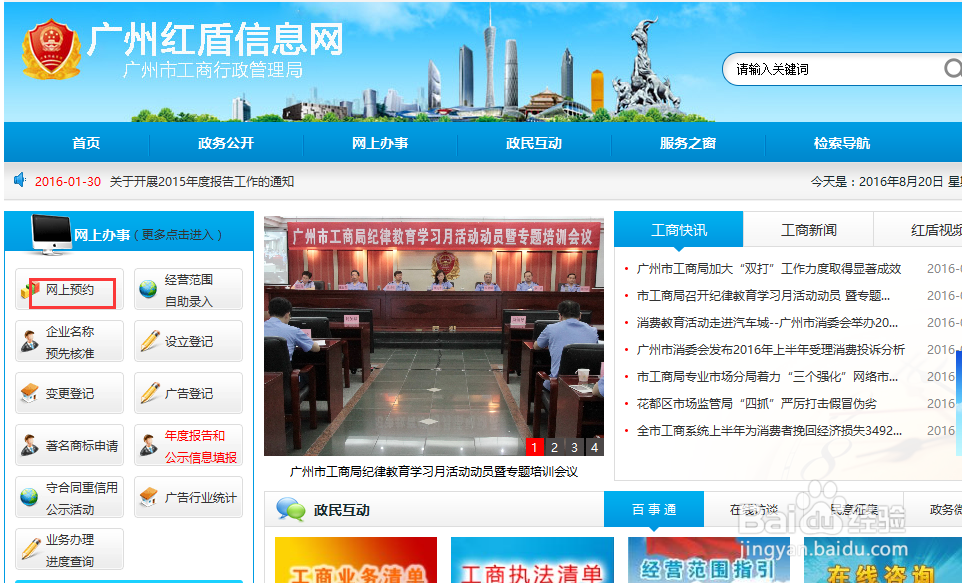The width and height of the screenshot is (962, 583).
Task: Switch to the 工商新闻 tab
Action: [810, 229]
